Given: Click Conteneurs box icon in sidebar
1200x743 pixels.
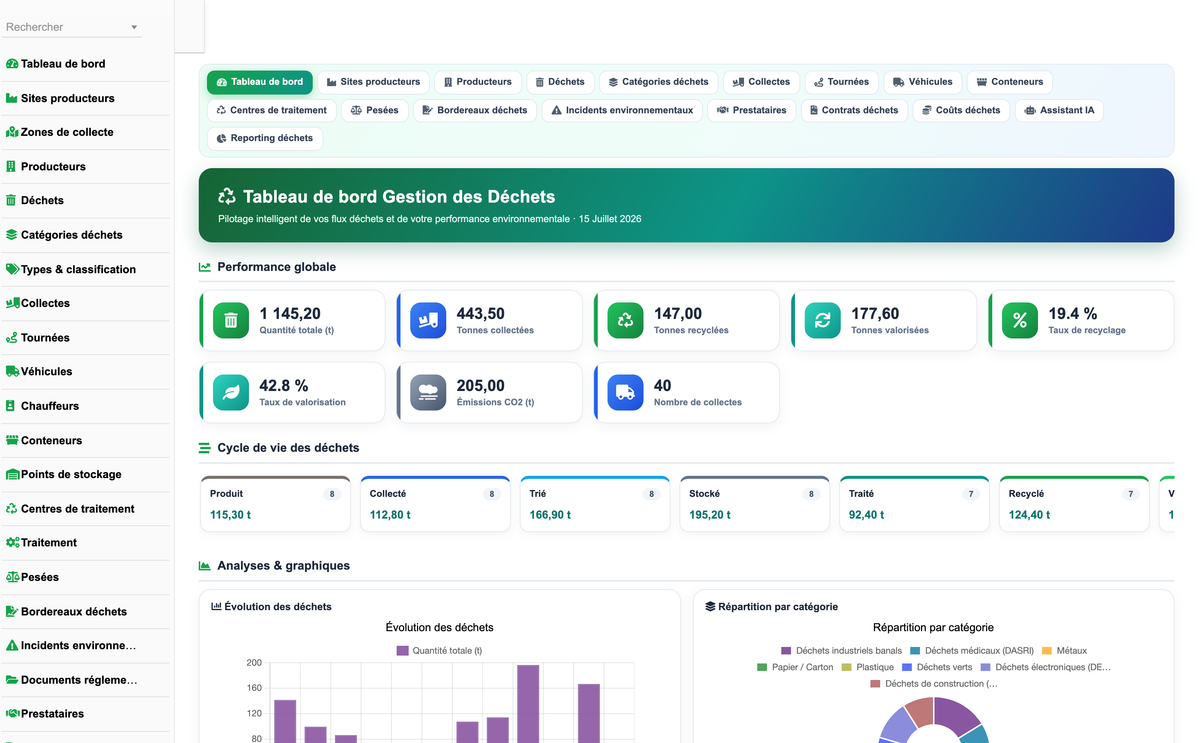Looking at the screenshot, I should pos(12,440).
